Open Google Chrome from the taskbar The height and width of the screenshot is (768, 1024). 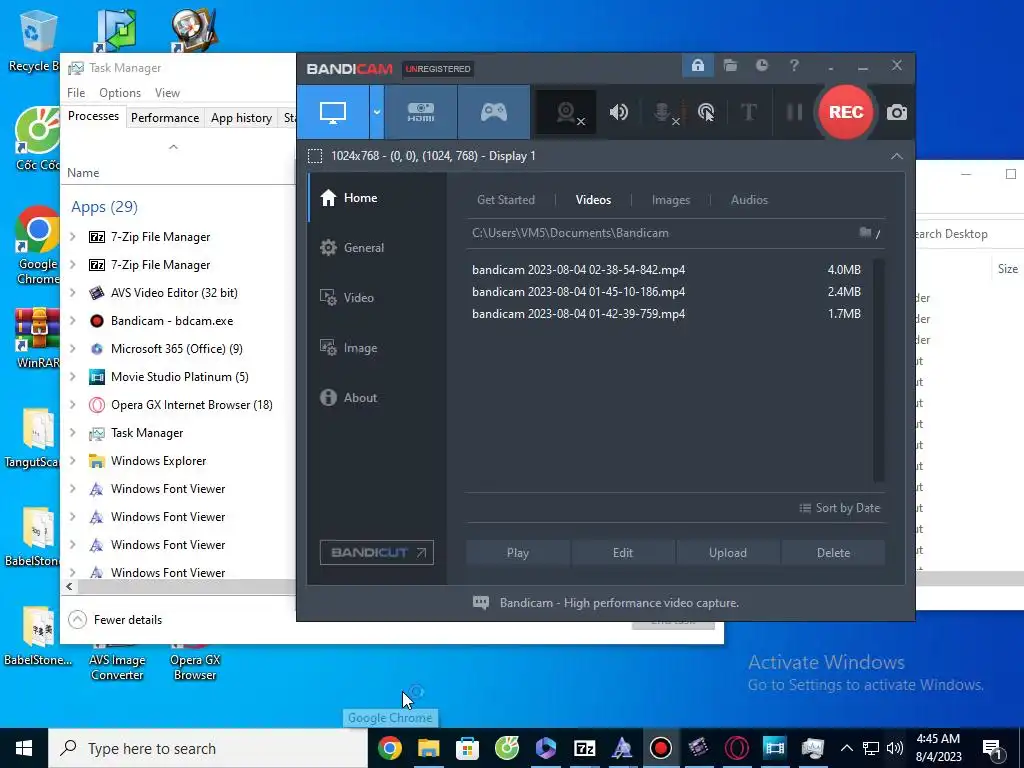click(x=390, y=748)
